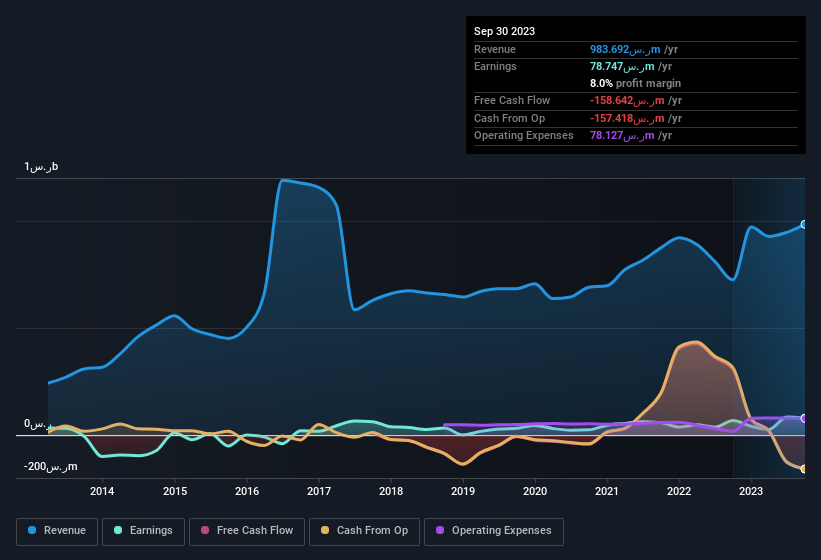This screenshot has height=560, width=821.
Task: Click the Sep 30 2023 tooltip date
Action: [x=504, y=31]
